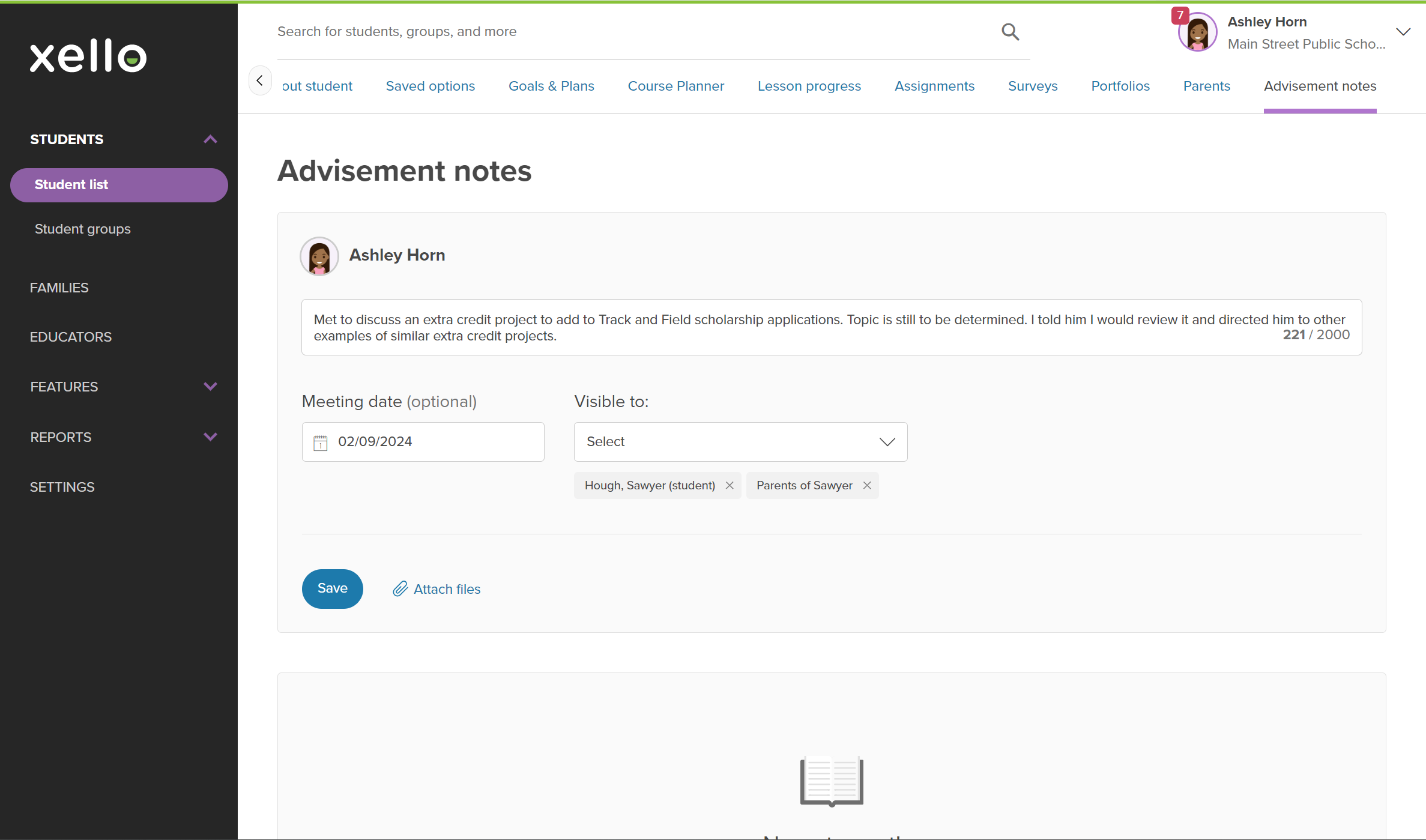This screenshot has width=1426, height=840.
Task: Open Student groups in sidebar
Action: 83,229
